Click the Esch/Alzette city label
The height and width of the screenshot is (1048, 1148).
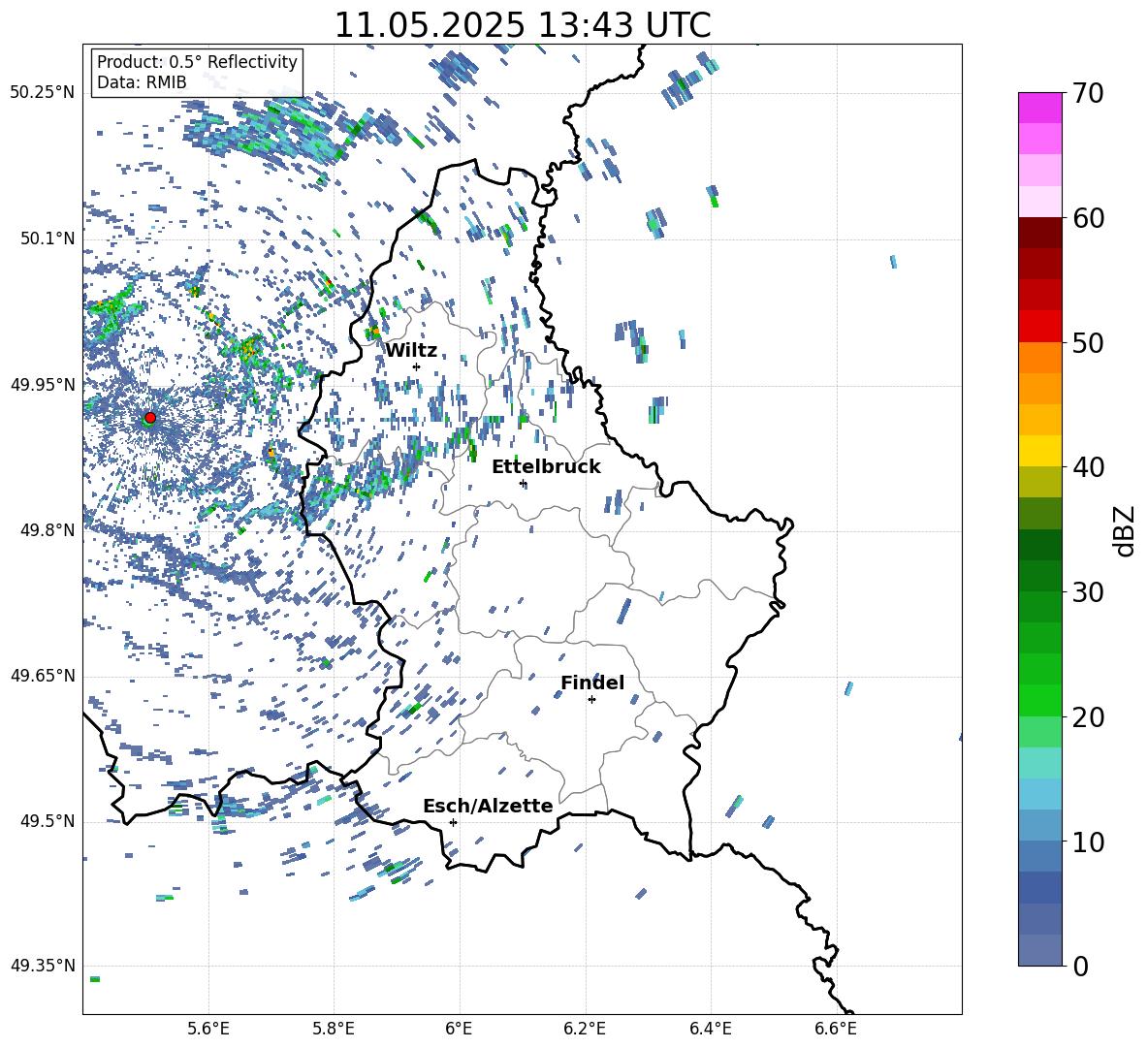point(488,806)
